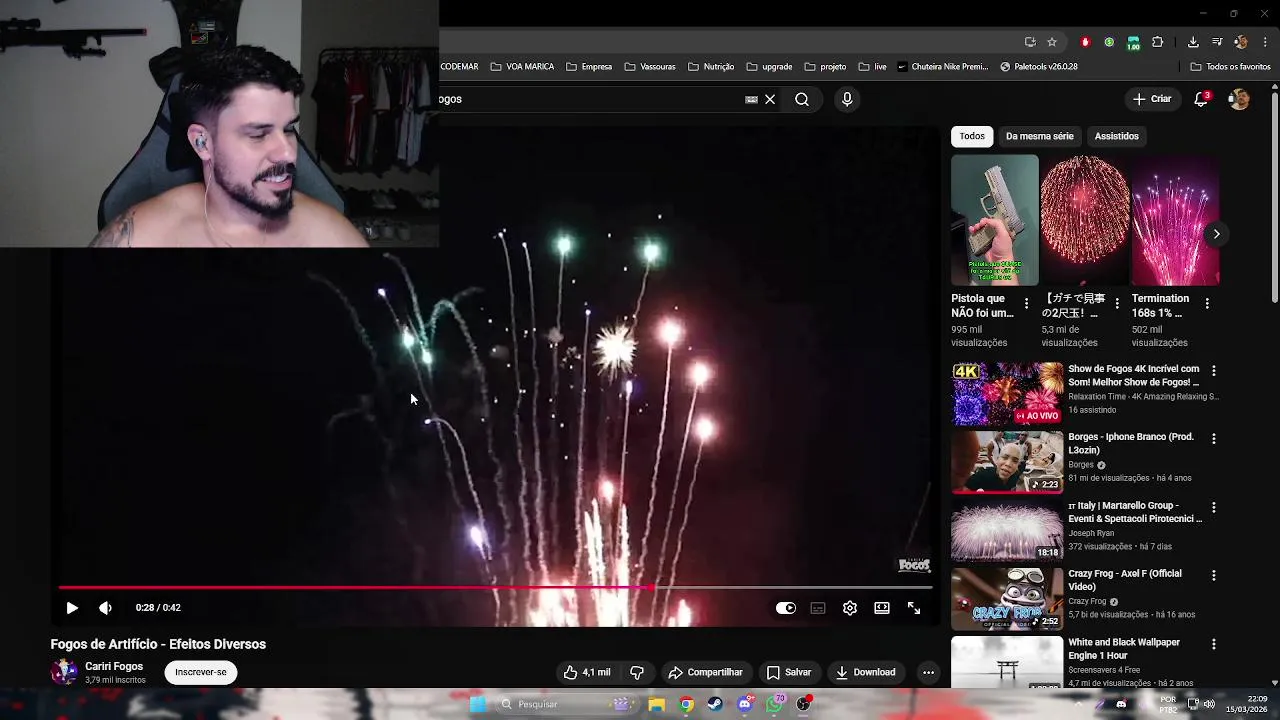
Task: Open White and Black Wallpaper Engine video
Action: tap(1007, 662)
